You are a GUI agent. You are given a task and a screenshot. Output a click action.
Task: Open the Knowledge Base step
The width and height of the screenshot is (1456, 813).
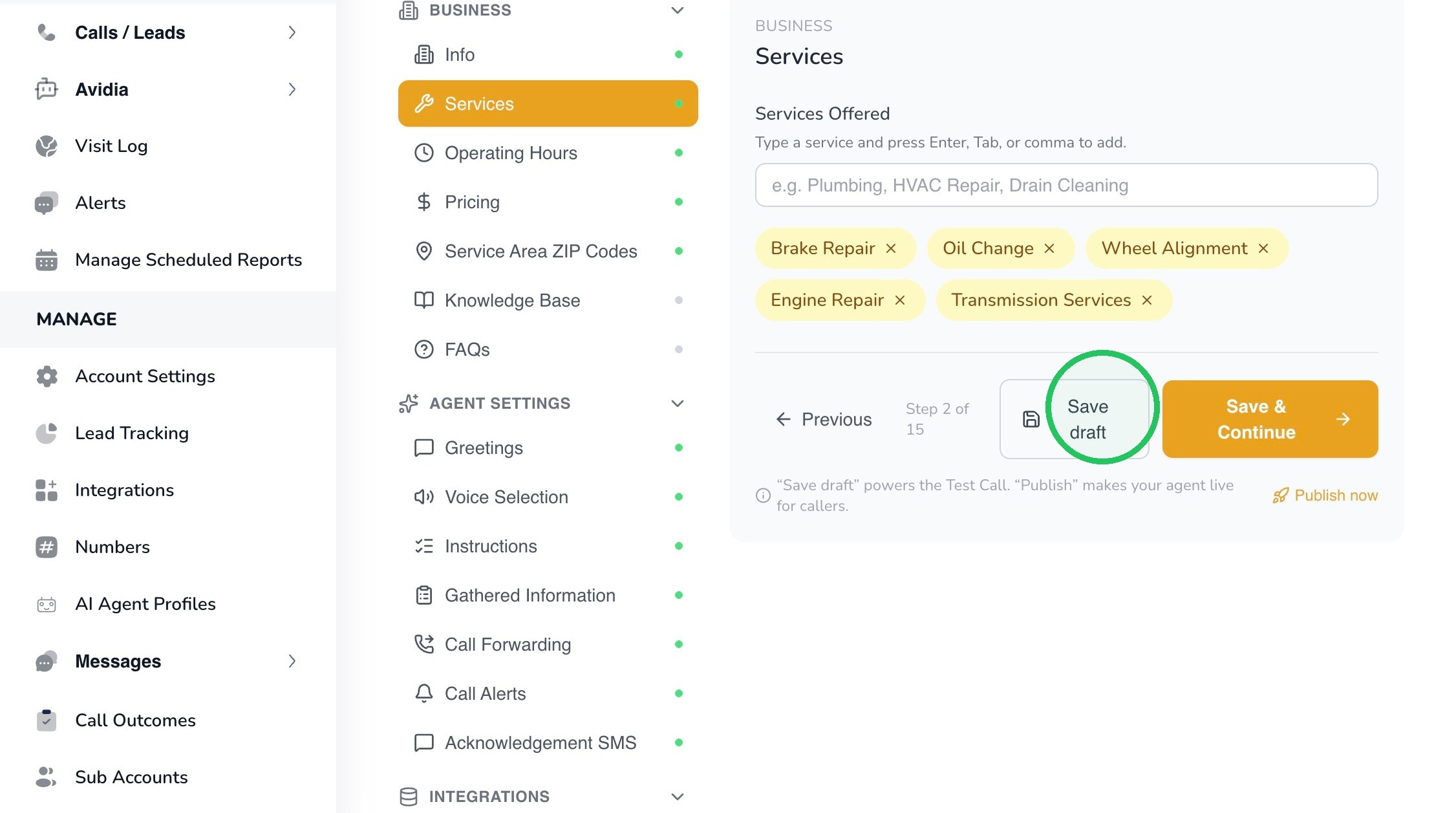[x=548, y=300]
